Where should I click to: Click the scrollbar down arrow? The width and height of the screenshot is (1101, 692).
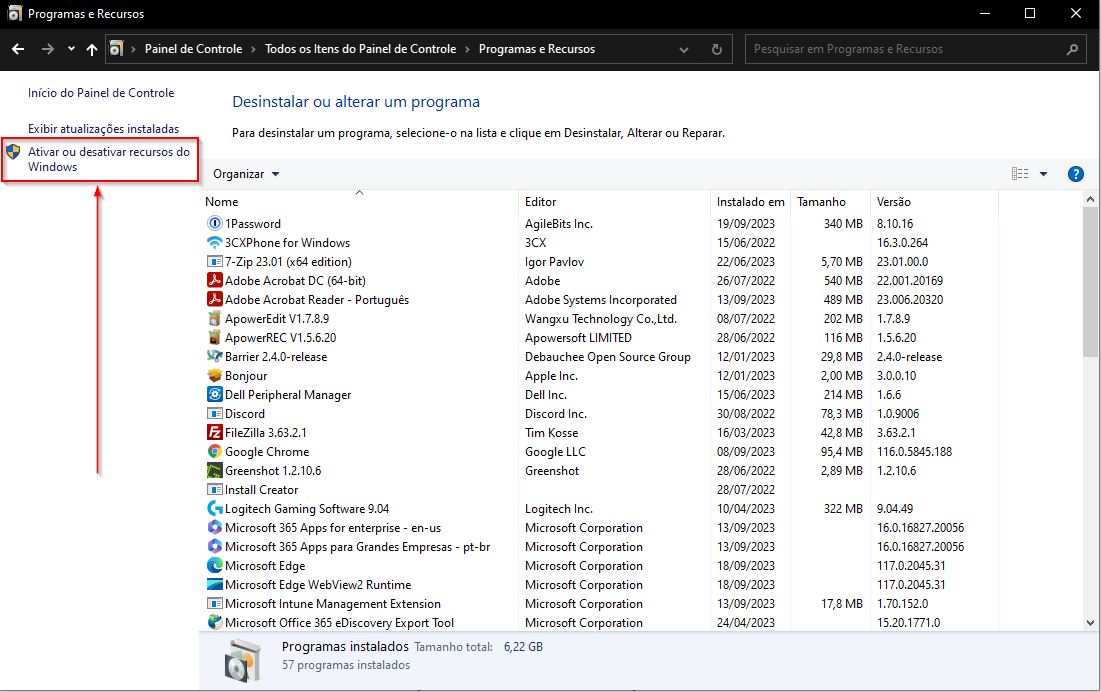[x=1090, y=623]
